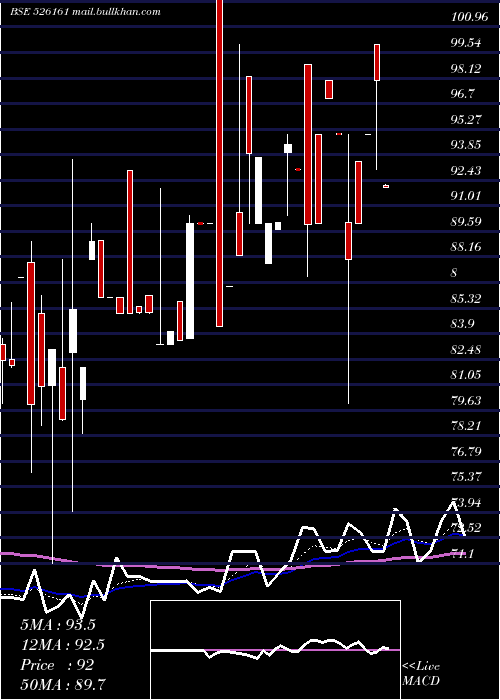Click the tall red candle reaching 99.54
This screenshot has width=500, height=700.
377,62
